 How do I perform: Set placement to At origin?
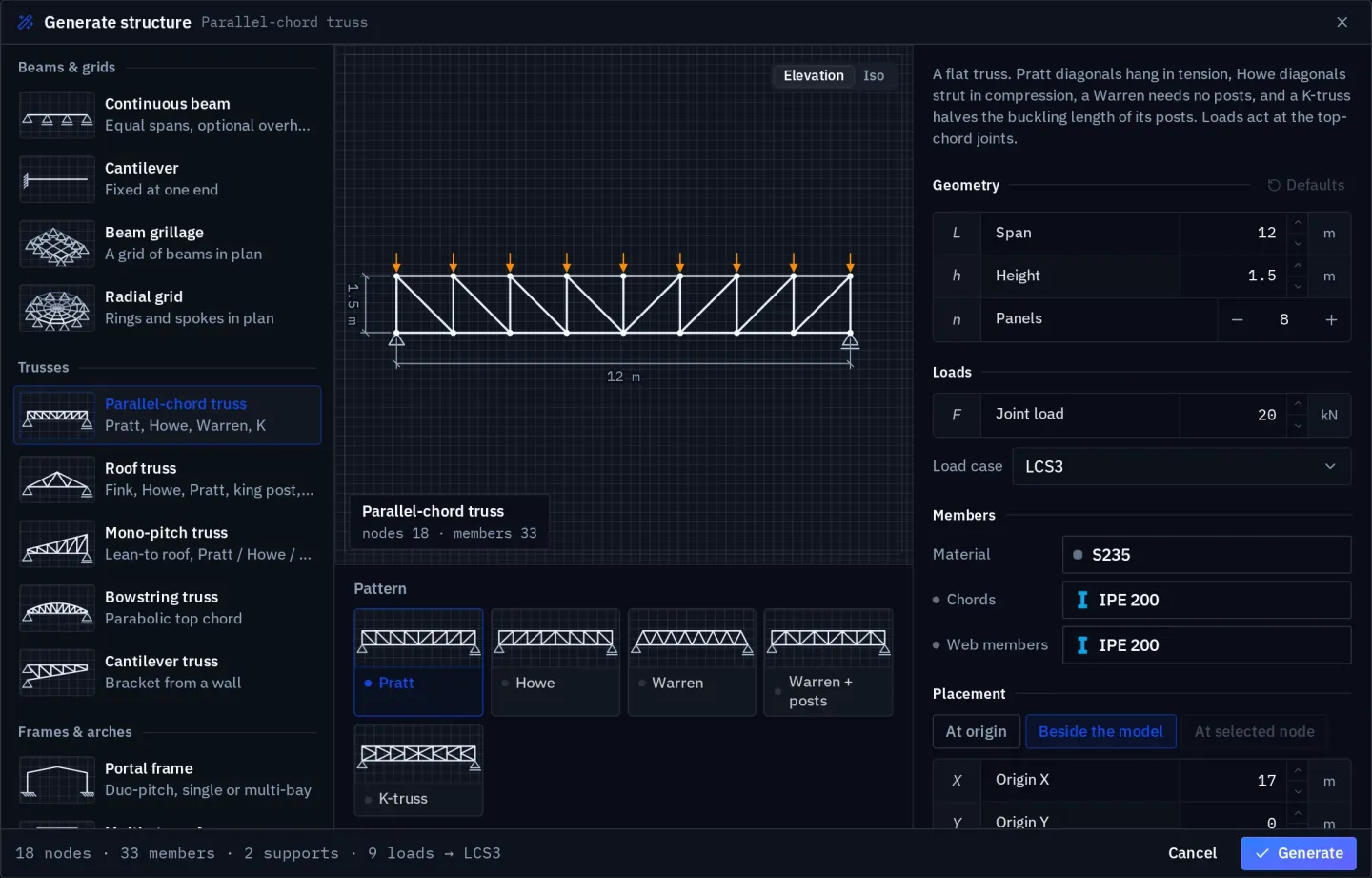coord(976,731)
